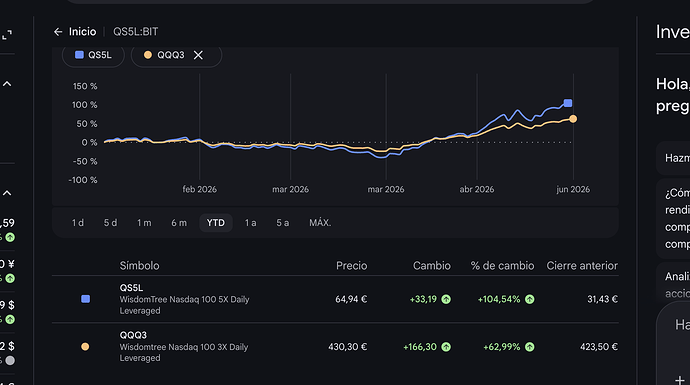This screenshot has height=385, width=690.
Task: Select the QS5L comparison chip
Action: [x=93, y=55]
